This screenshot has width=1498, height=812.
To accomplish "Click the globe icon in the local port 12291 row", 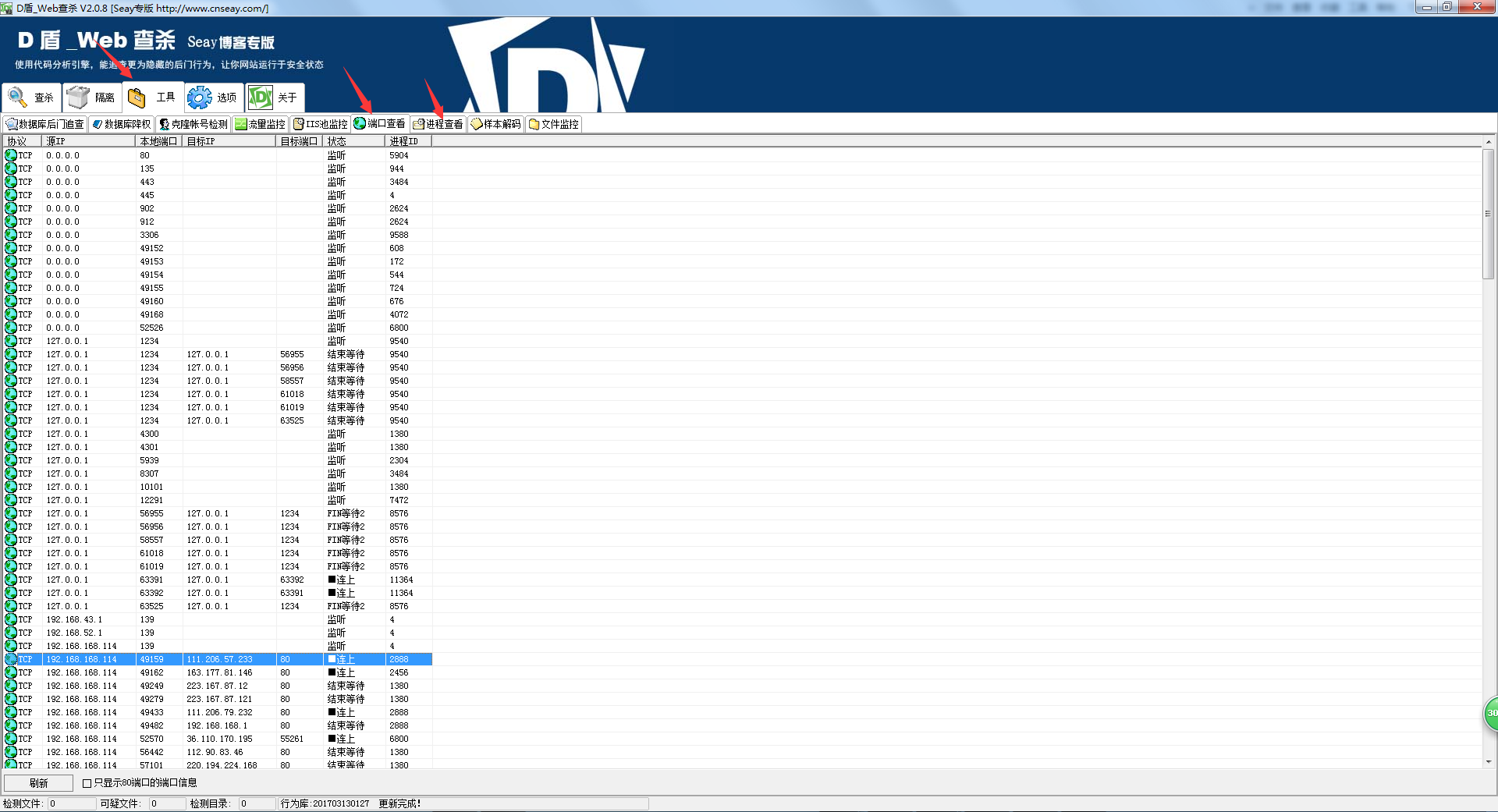I will pyautogui.click(x=11, y=500).
